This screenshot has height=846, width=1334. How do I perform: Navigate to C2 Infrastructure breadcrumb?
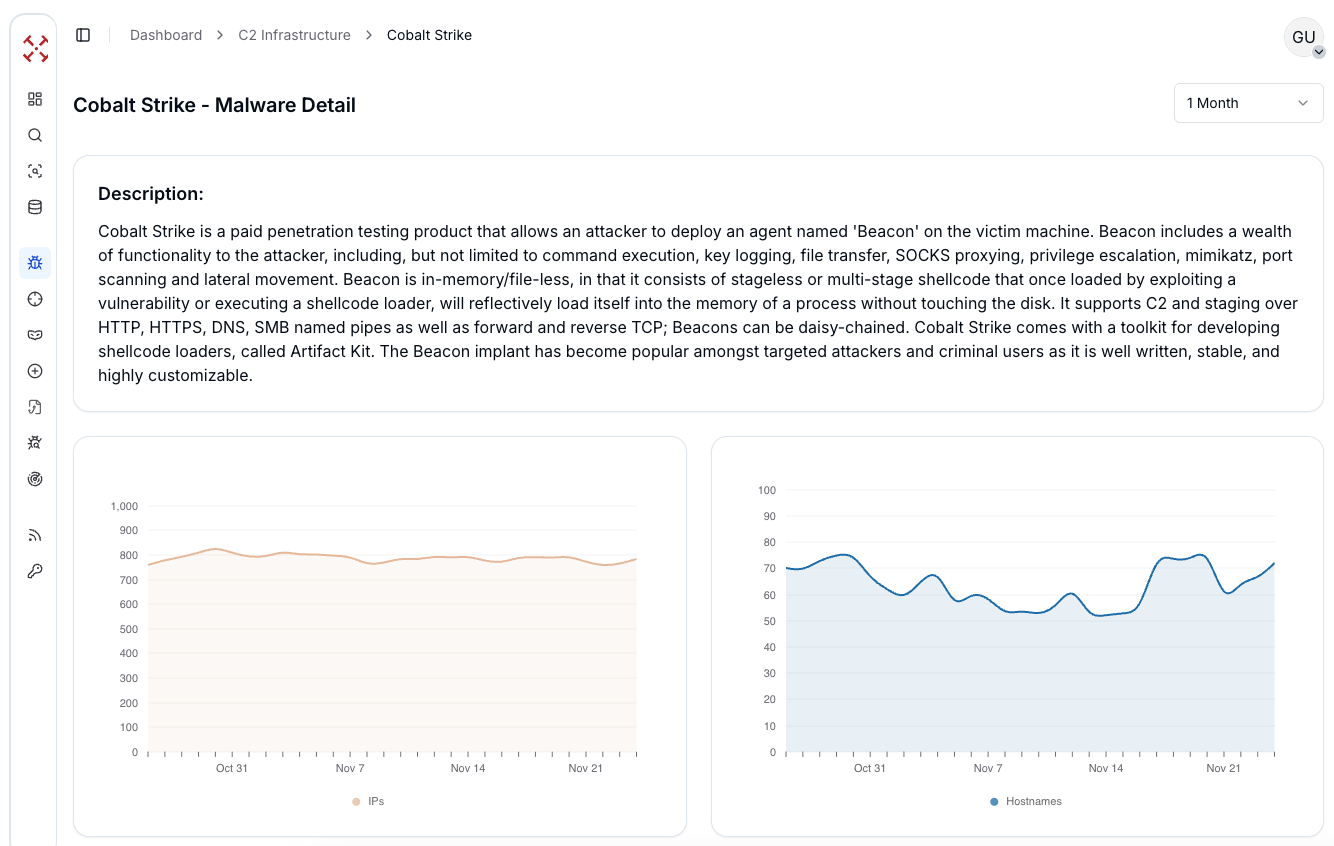[294, 35]
